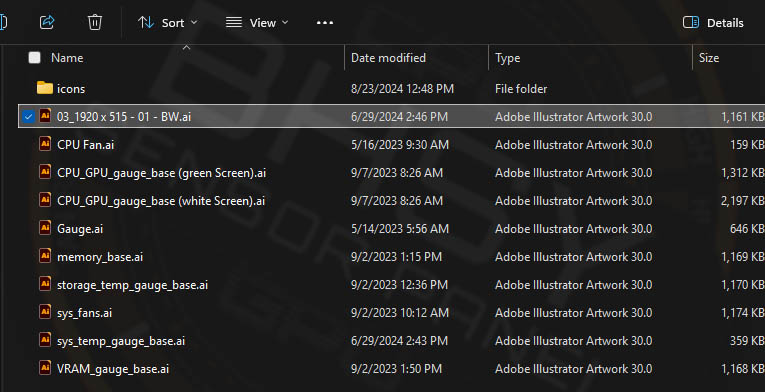765x392 pixels.
Task: Click the File folder type cell
Action: pyautogui.click(x=521, y=89)
